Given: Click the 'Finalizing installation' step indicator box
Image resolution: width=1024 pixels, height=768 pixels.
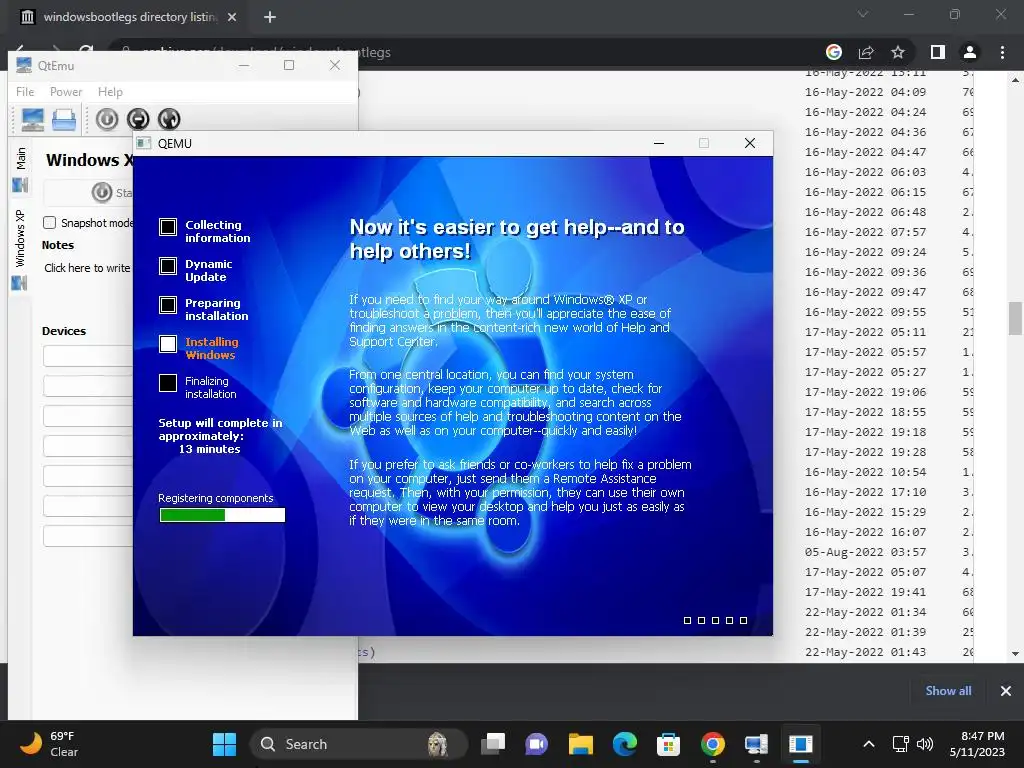Looking at the screenshot, I should coord(168,383).
